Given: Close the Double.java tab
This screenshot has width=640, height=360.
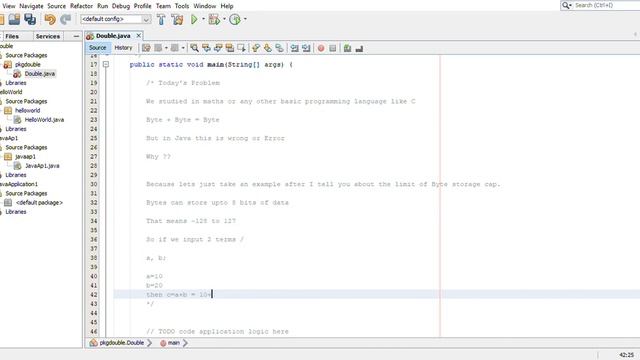Looking at the screenshot, I should [x=139, y=36].
